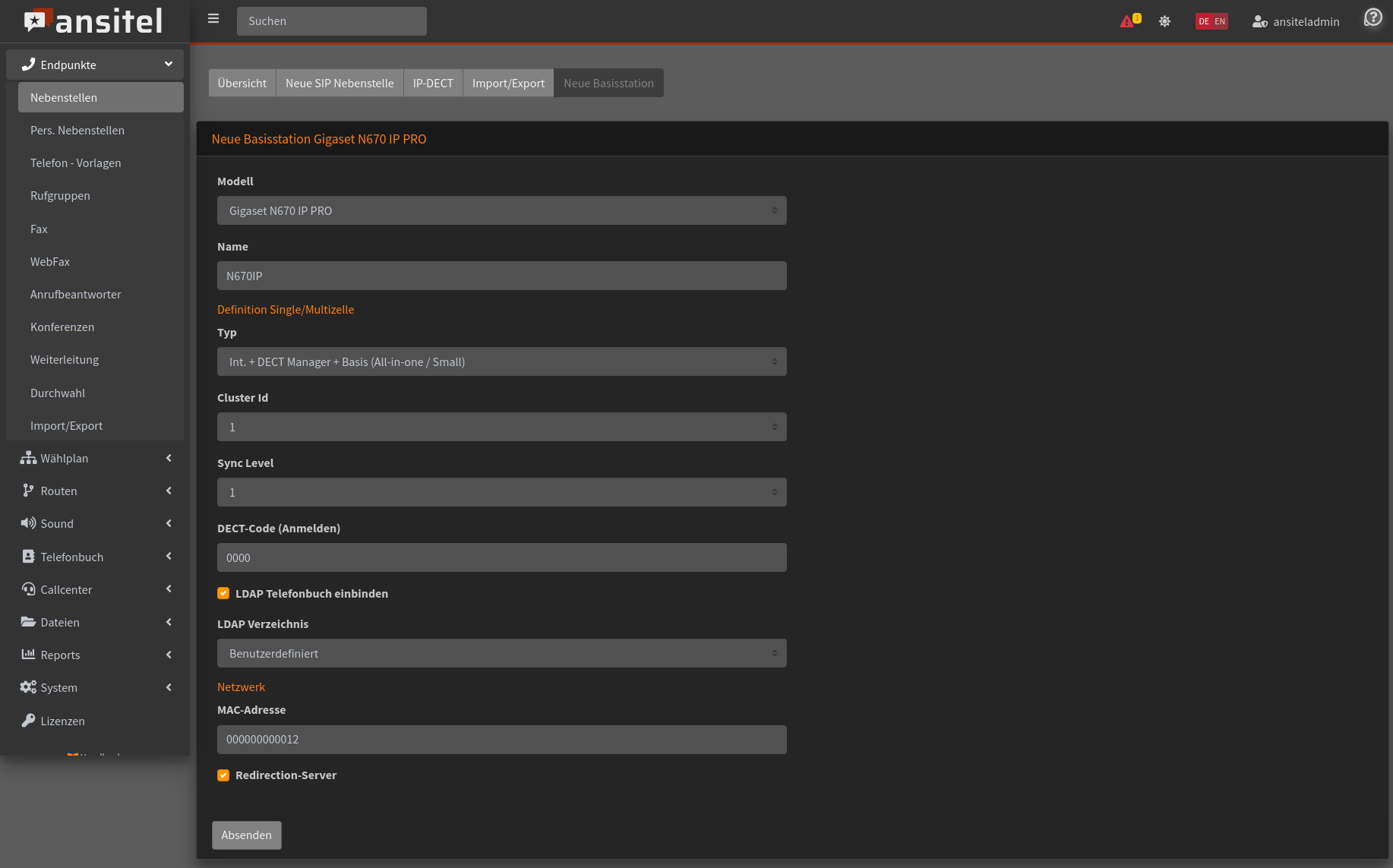Open the red warning notification icon

(x=1127, y=21)
